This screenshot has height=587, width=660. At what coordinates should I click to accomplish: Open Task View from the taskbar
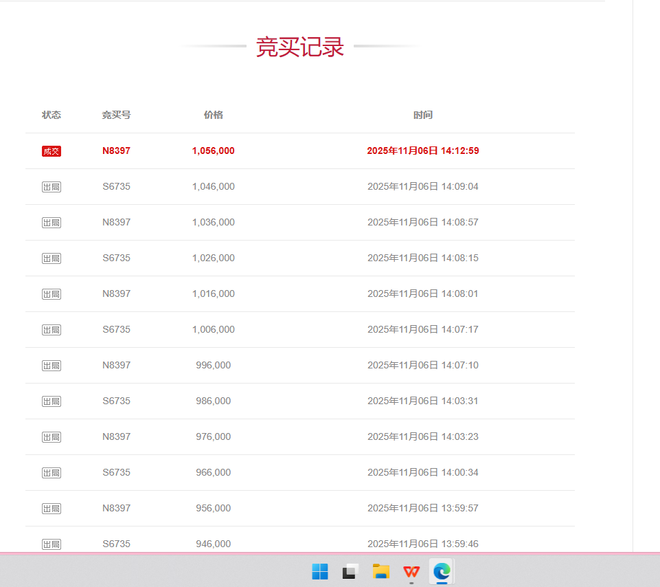[x=350, y=572]
